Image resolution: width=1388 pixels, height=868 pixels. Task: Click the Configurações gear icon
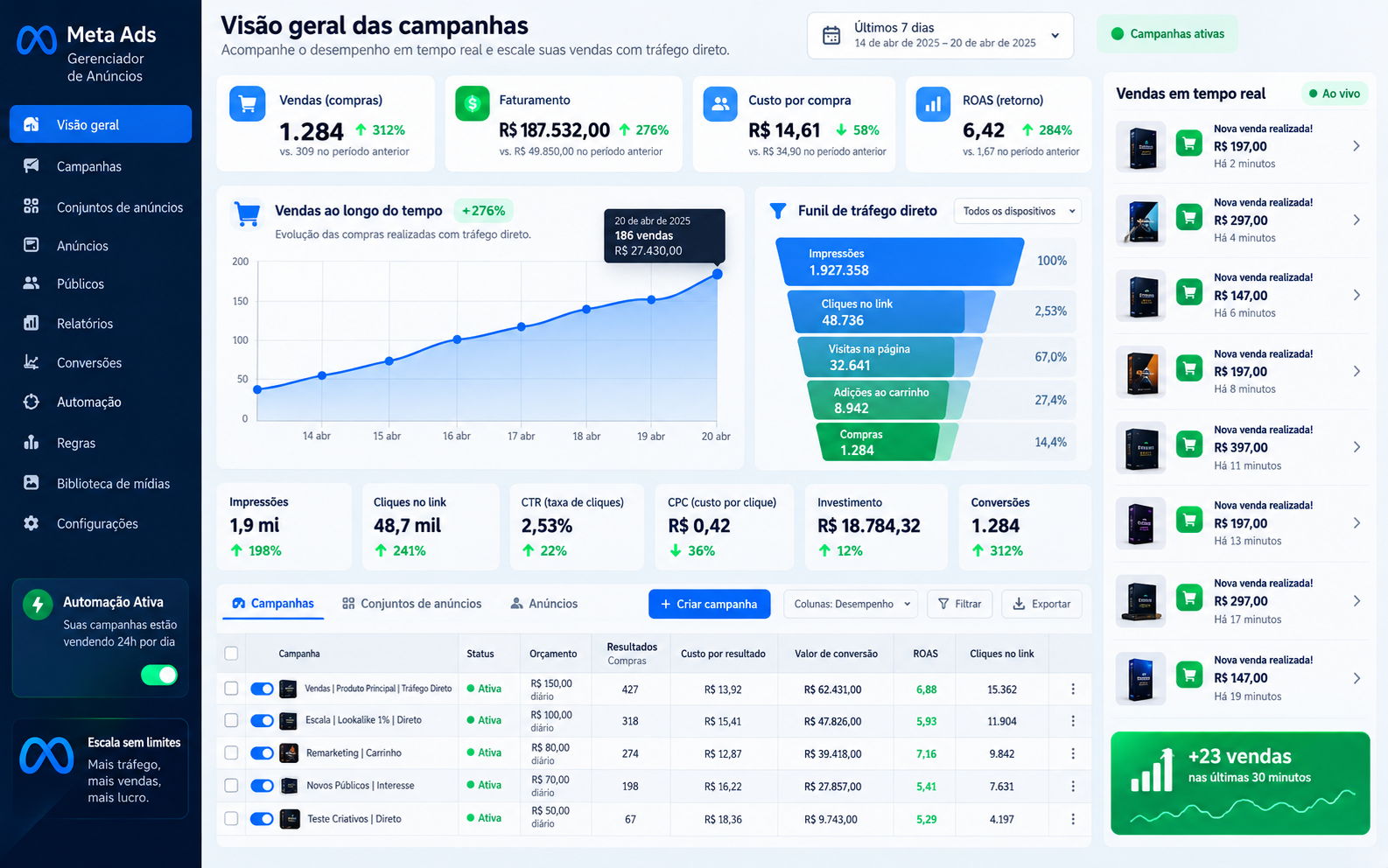[x=32, y=523]
